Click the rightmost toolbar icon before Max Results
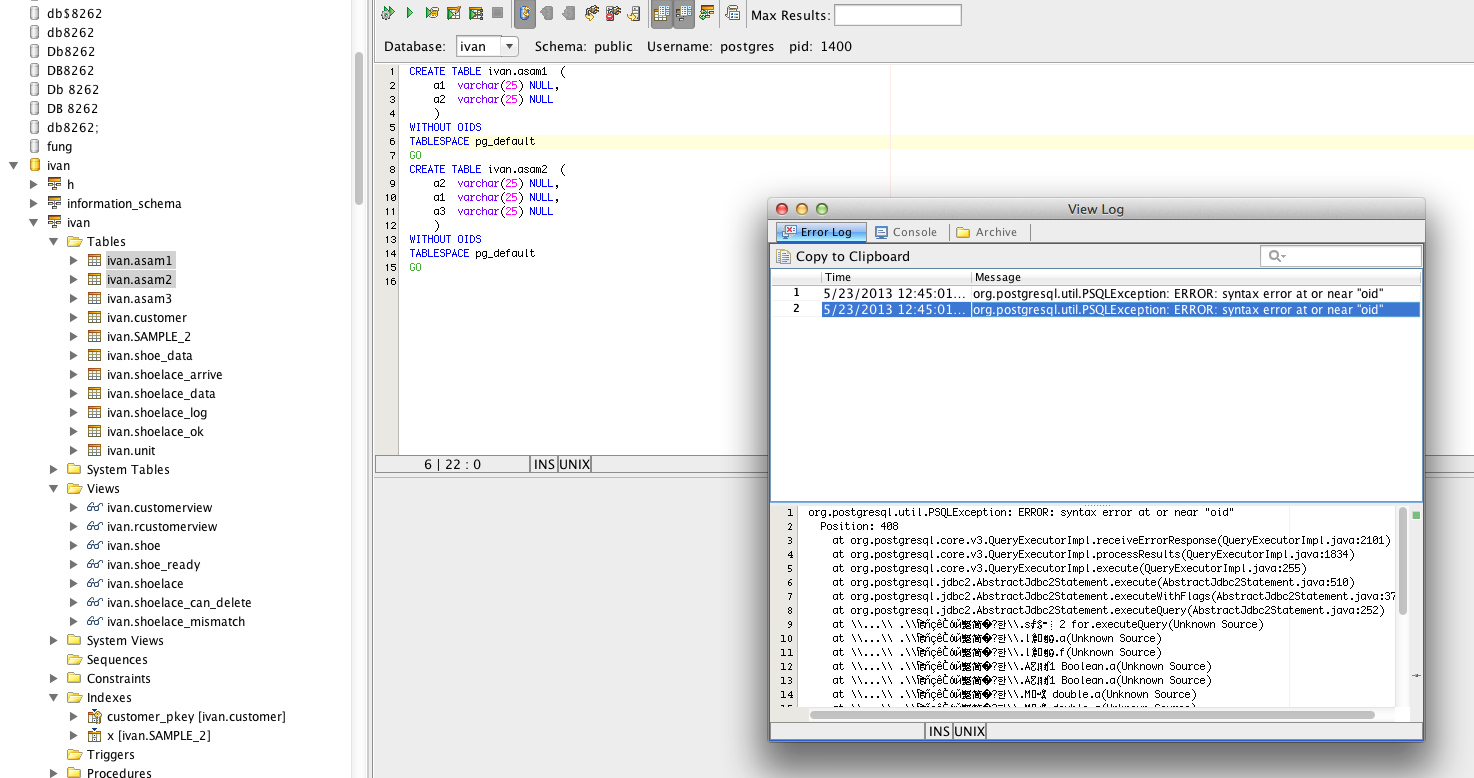Image resolution: width=1474 pixels, height=778 pixels. (733, 13)
